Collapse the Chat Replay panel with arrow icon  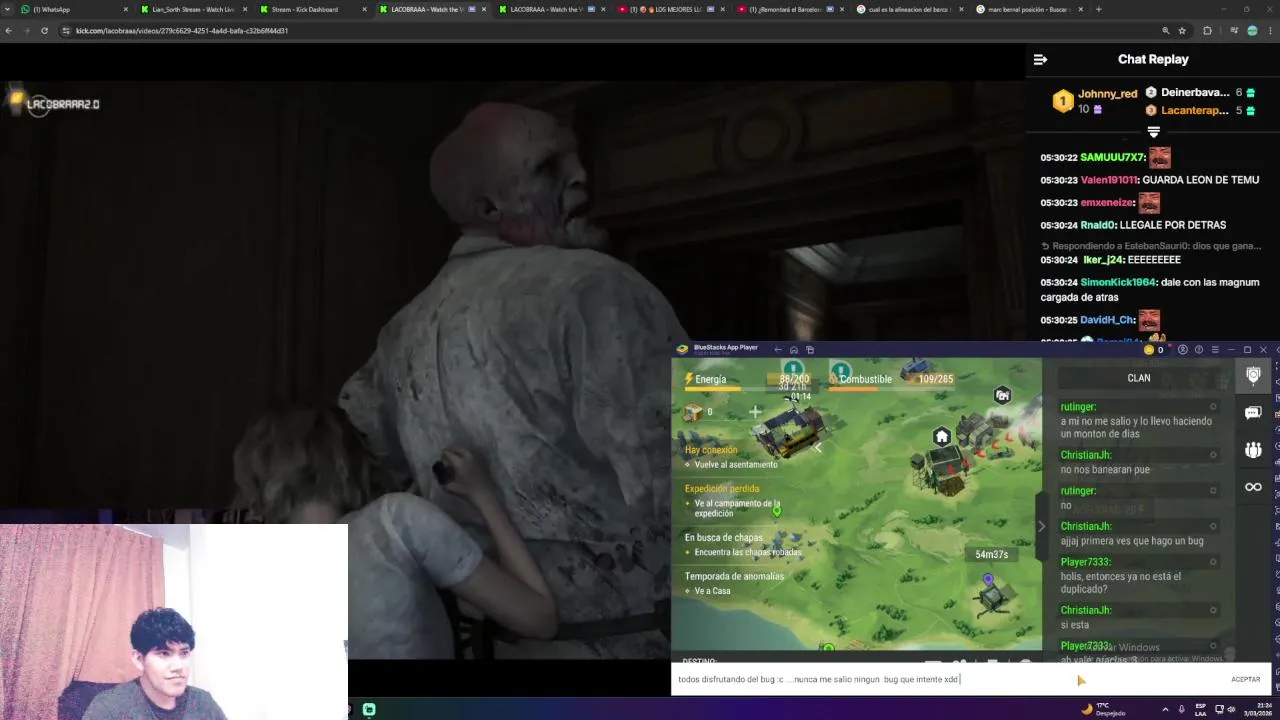click(x=1040, y=59)
